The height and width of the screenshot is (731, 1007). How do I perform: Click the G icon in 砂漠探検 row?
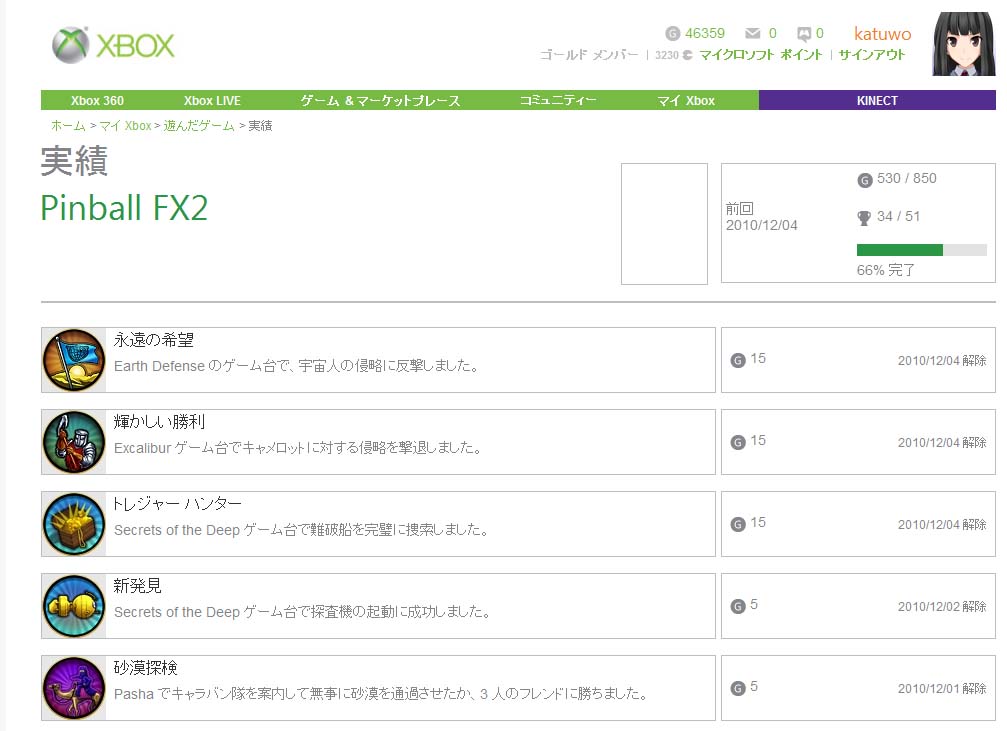(738, 689)
